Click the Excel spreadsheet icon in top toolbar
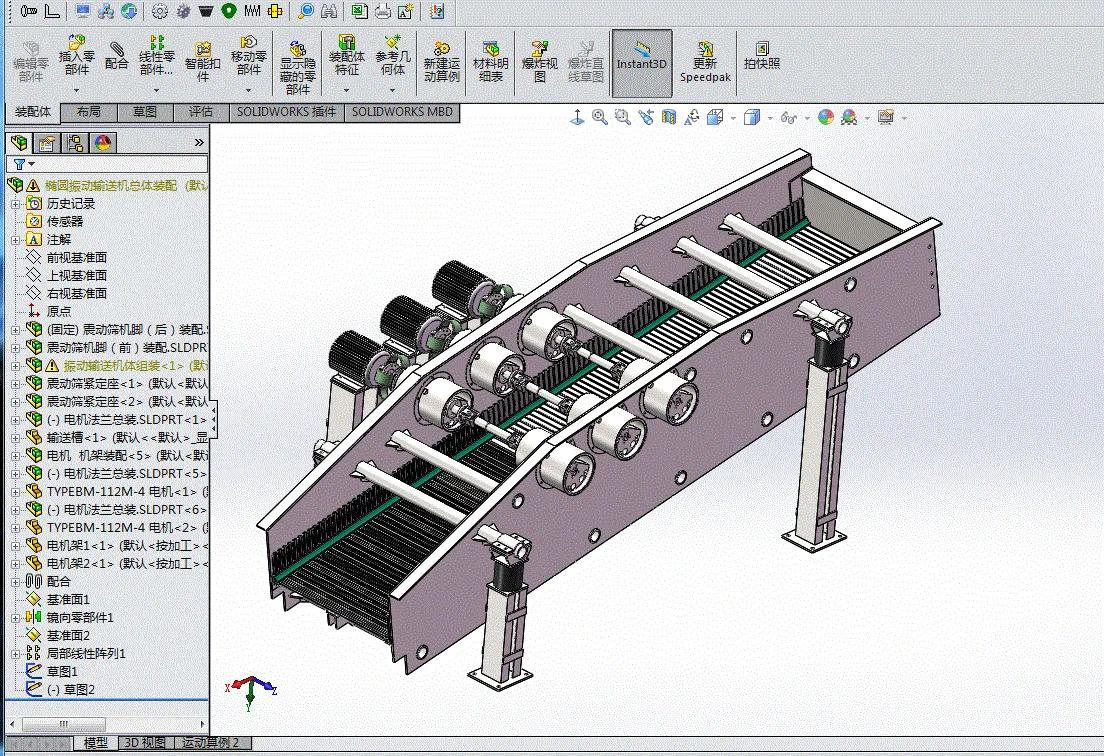 pos(359,11)
